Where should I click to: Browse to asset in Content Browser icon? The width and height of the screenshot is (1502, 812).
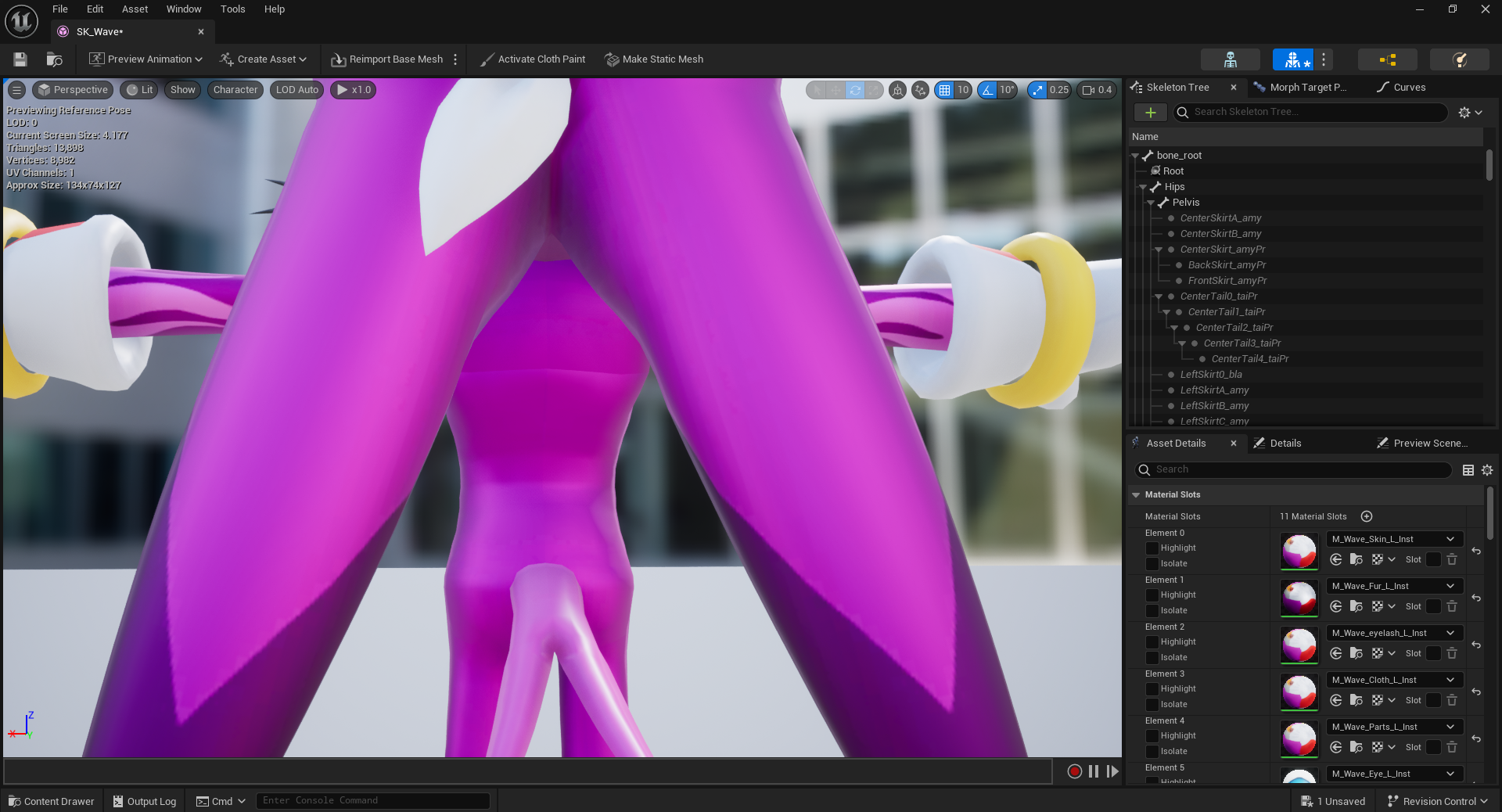point(54,59)
